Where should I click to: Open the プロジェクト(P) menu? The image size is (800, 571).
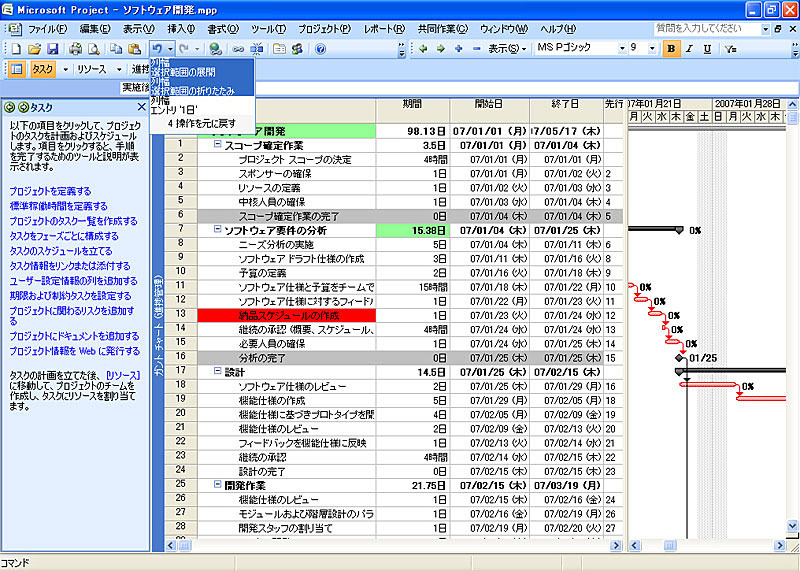click(x=324, y=29)
